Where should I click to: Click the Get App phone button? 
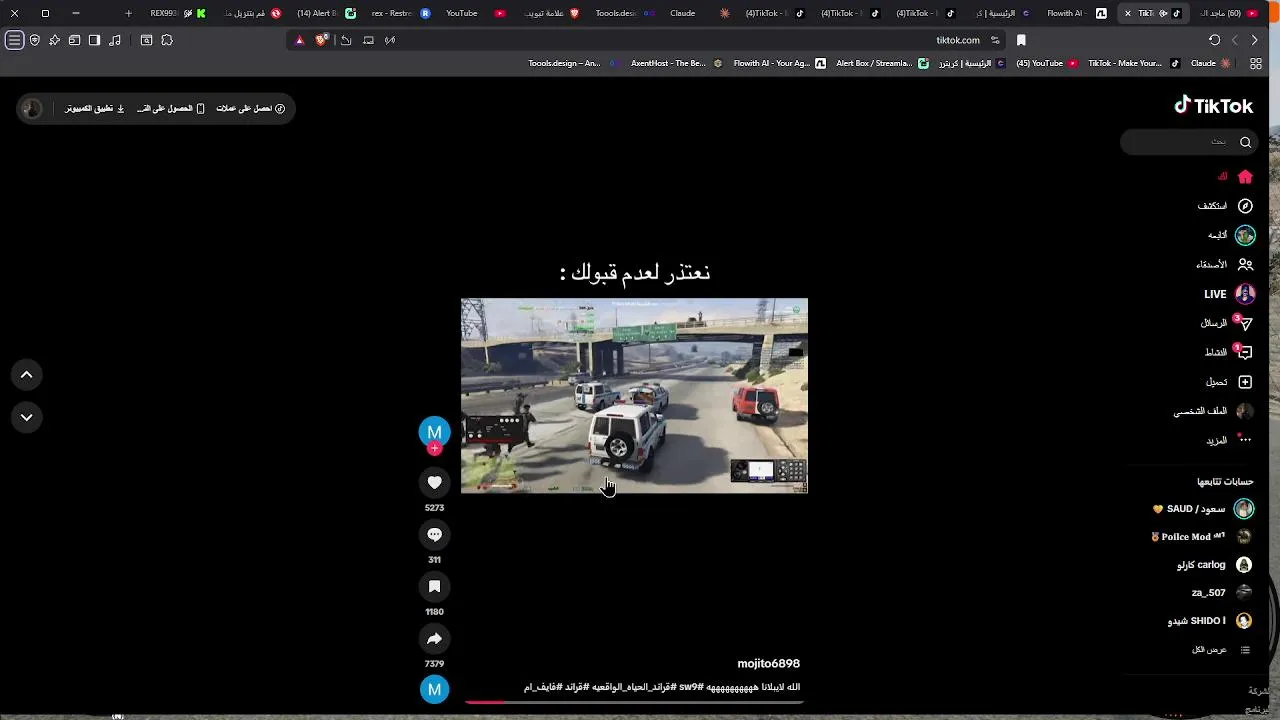[x=172, y=108]
